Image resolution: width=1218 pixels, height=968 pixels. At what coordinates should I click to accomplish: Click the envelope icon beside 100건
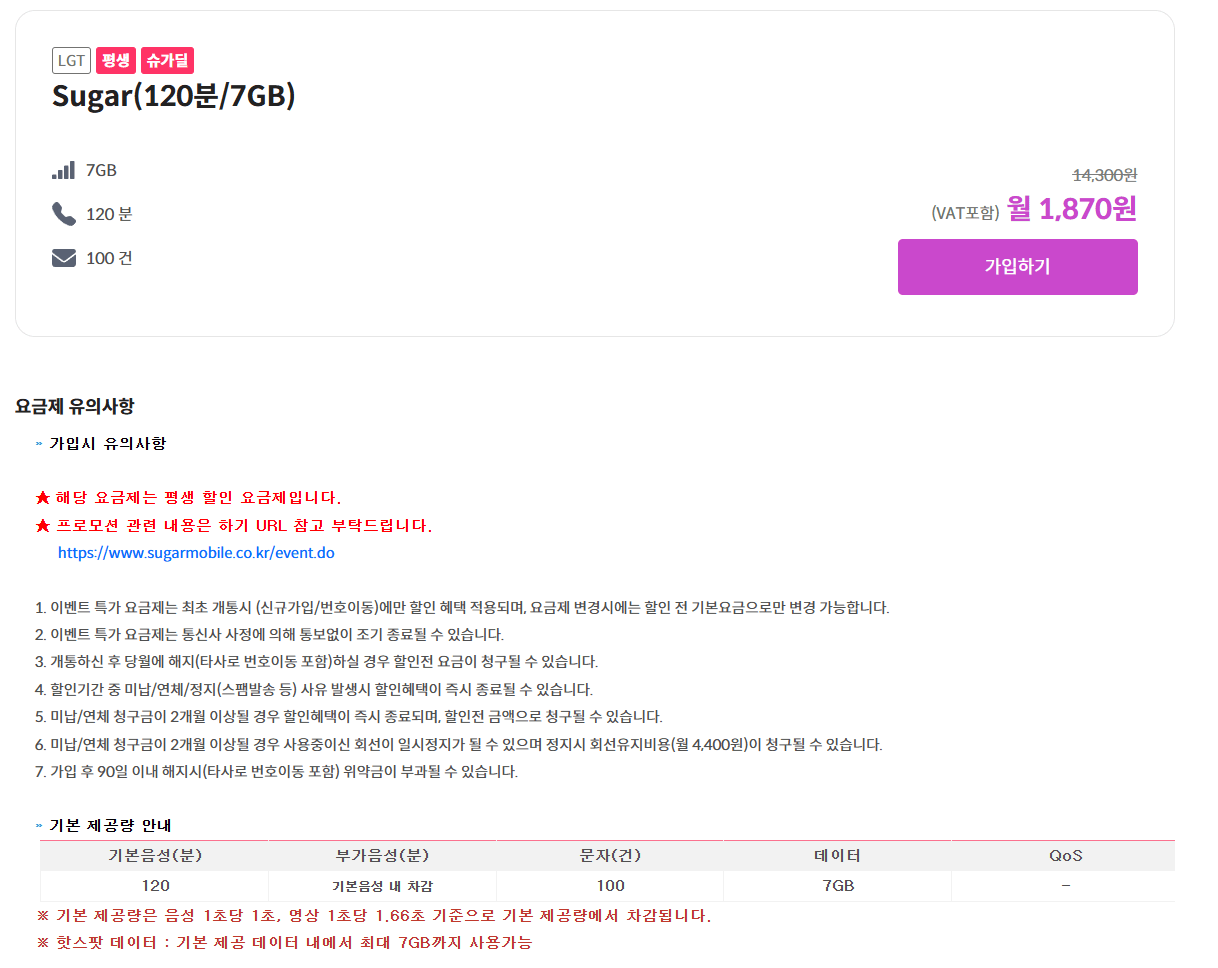[x=62, y=257]
